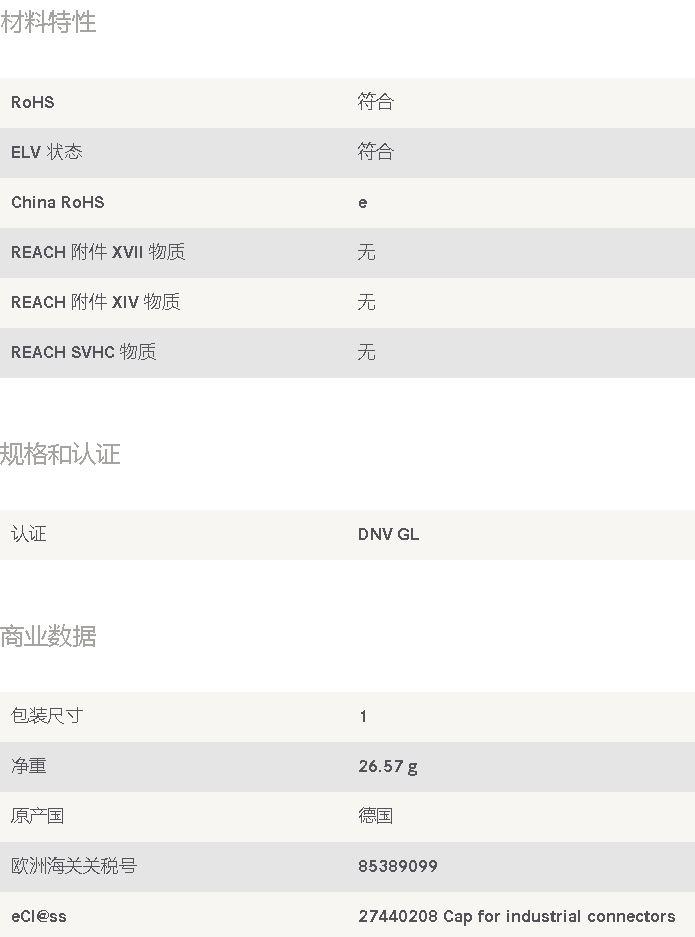Image resolution: width=695 pixels, height=937 pixels.
Task: Click the 符合 value for RoHS
Action: click(x=375, y=102)
